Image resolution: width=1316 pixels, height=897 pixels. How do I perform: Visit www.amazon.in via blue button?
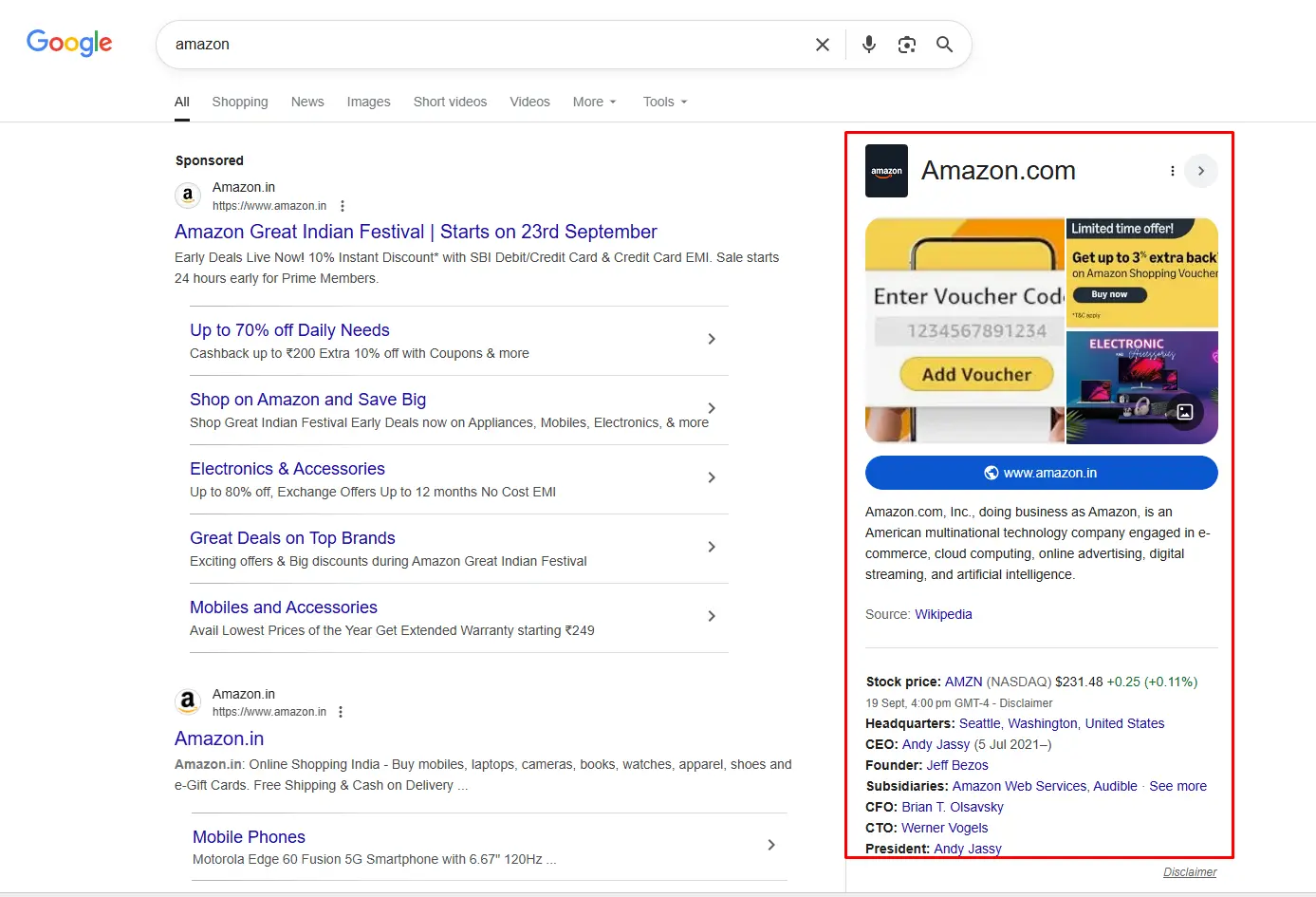[1042, 473]
